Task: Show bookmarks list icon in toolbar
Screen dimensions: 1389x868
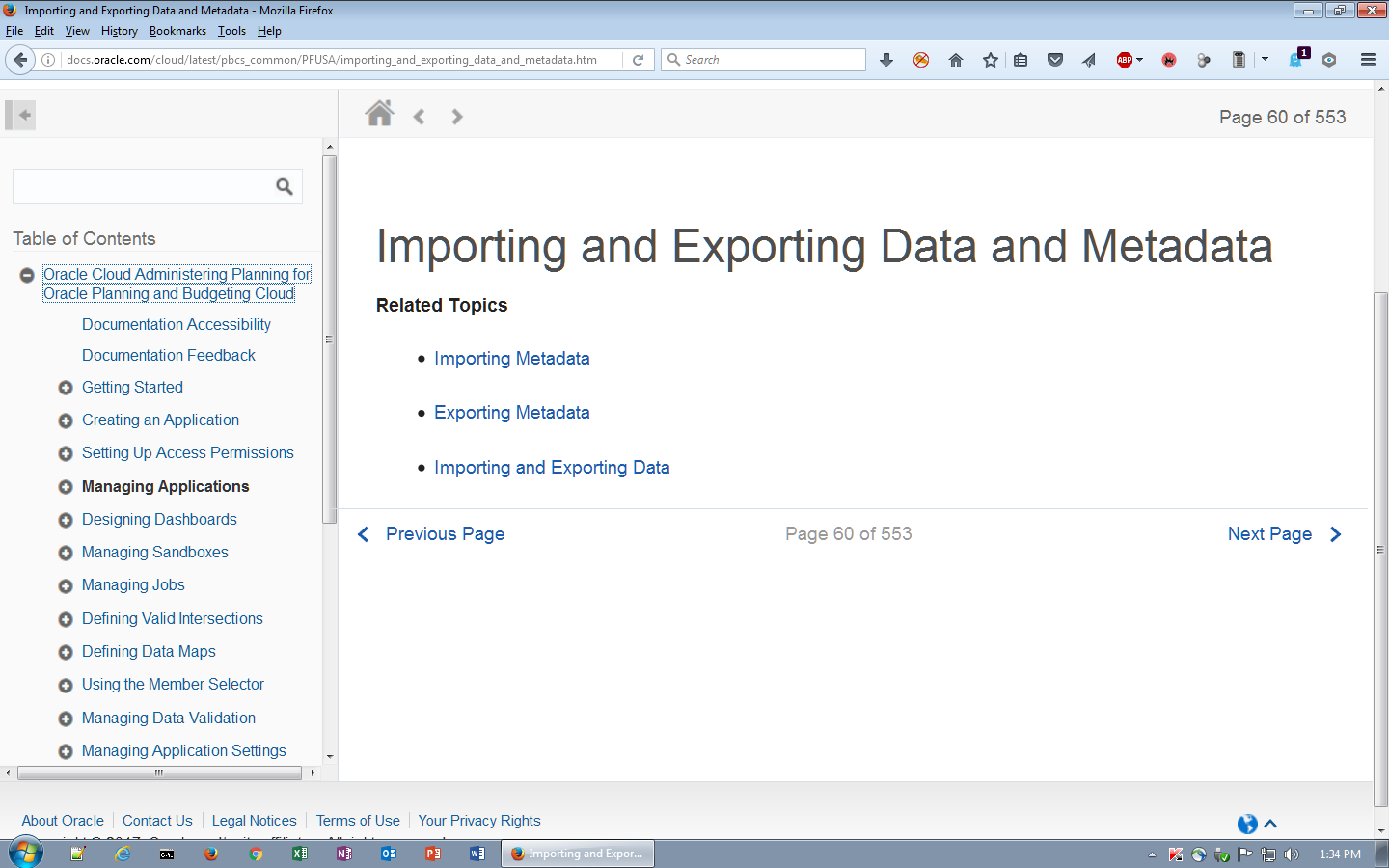Action: pyautogui.click(x=1021, y=60)
